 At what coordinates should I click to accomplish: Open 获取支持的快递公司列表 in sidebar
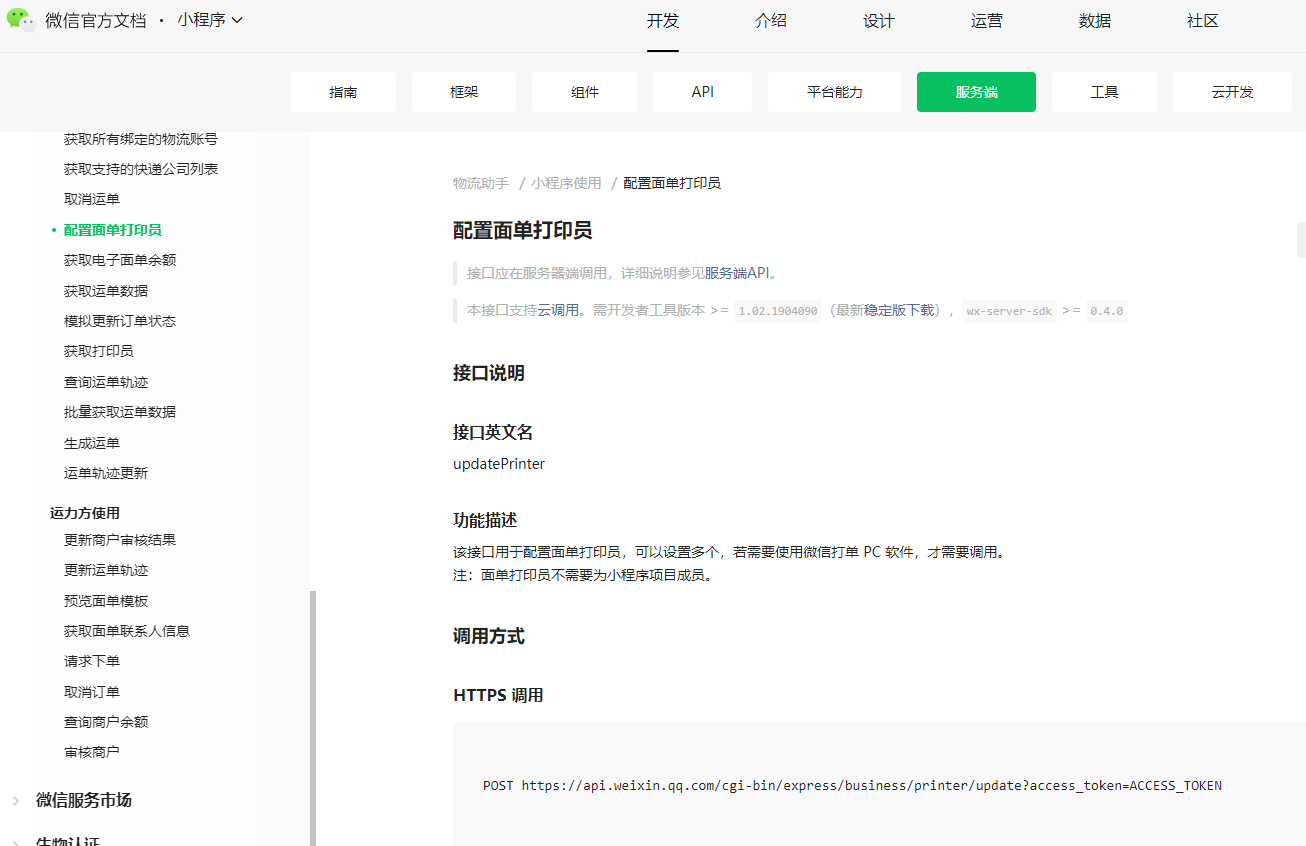click(x=141, y=169)
